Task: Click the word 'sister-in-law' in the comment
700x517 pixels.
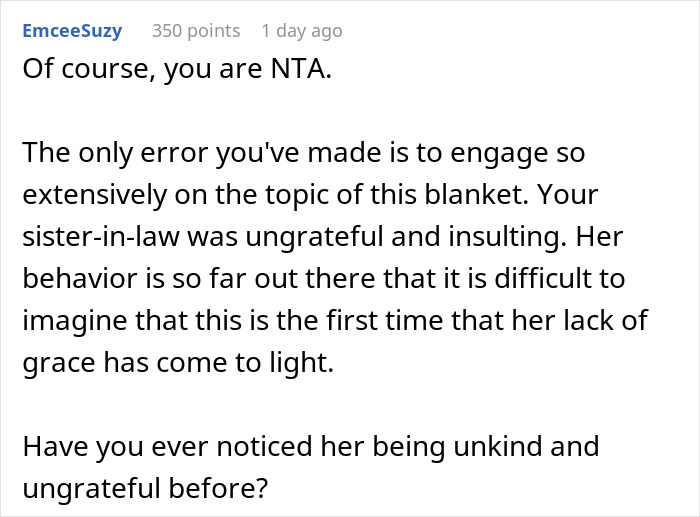Action: coord(100,237)
